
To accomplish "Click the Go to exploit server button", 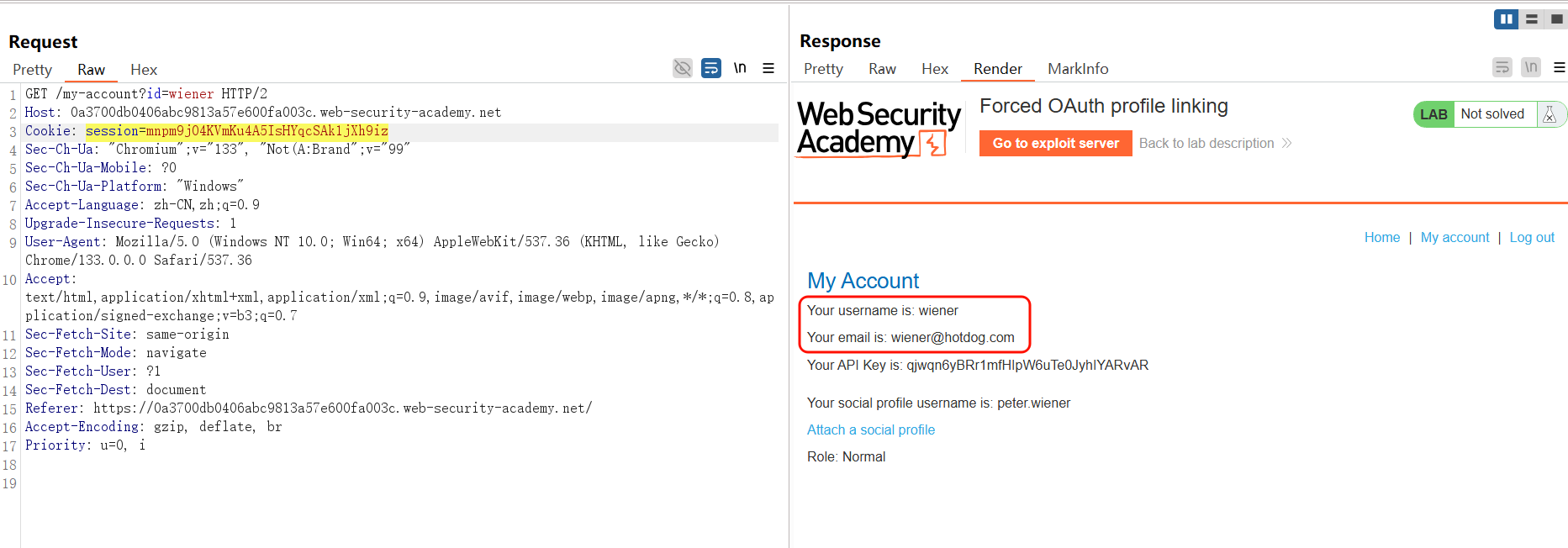I will [1055, 143].
